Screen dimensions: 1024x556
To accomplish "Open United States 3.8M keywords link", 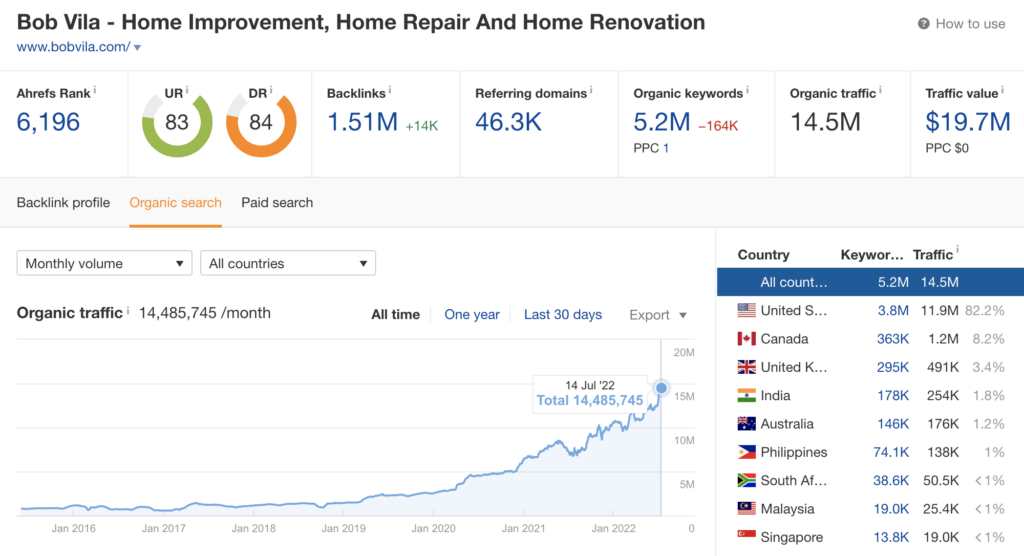I will pos(893,310).
